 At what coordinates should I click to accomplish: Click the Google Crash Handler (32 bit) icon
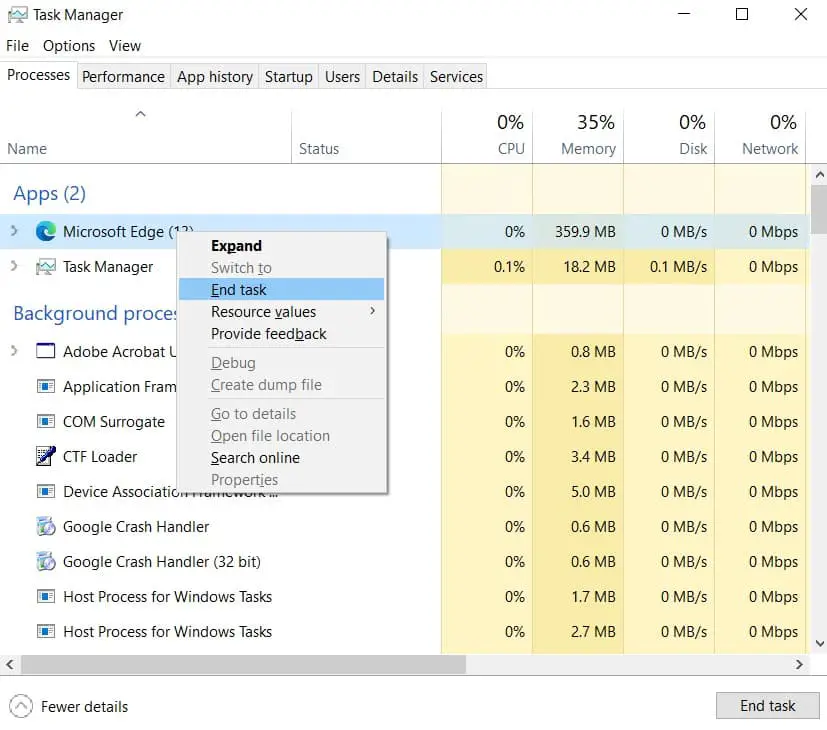45,562
